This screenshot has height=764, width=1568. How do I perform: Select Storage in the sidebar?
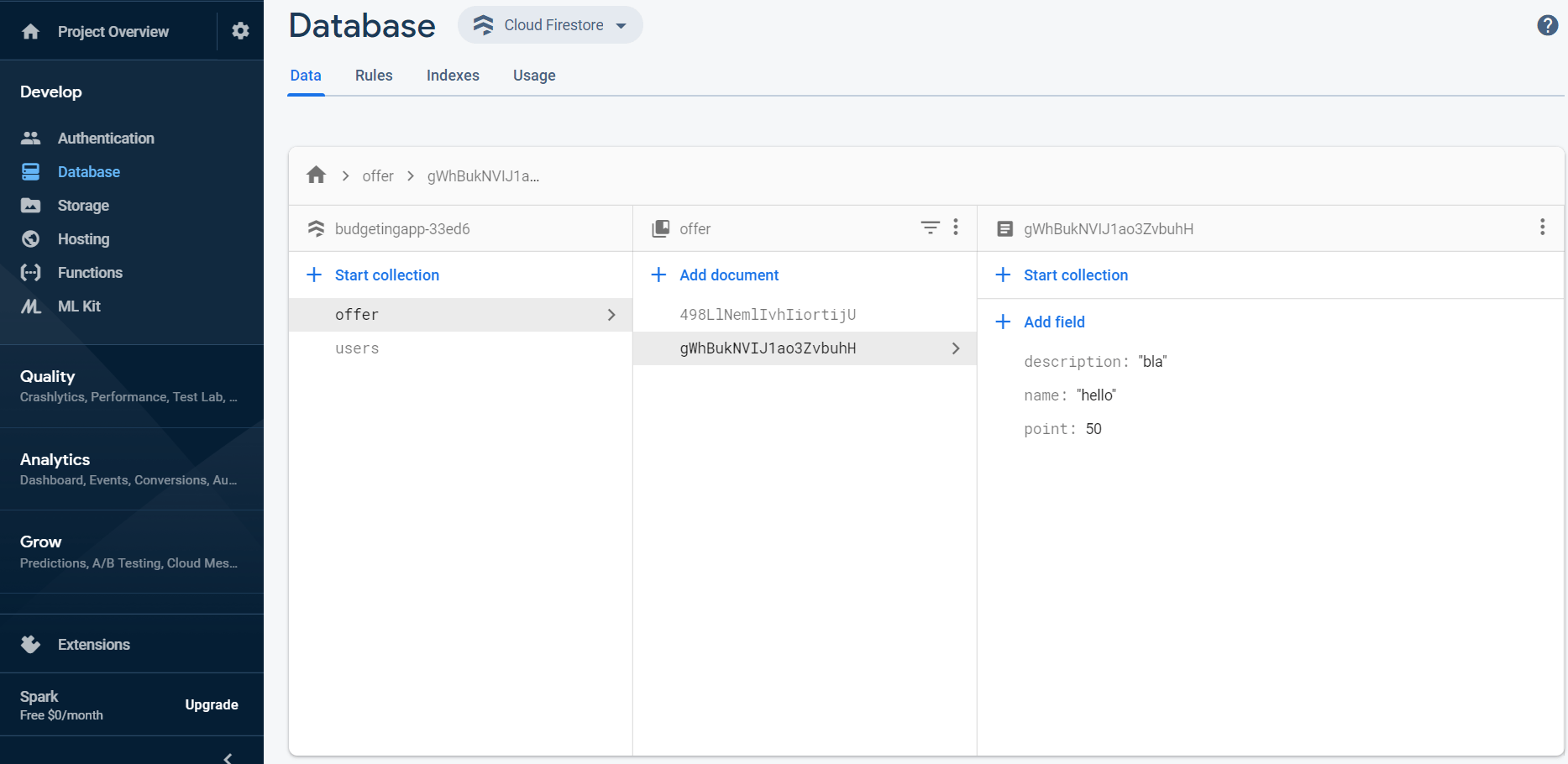tap(84, 205)
